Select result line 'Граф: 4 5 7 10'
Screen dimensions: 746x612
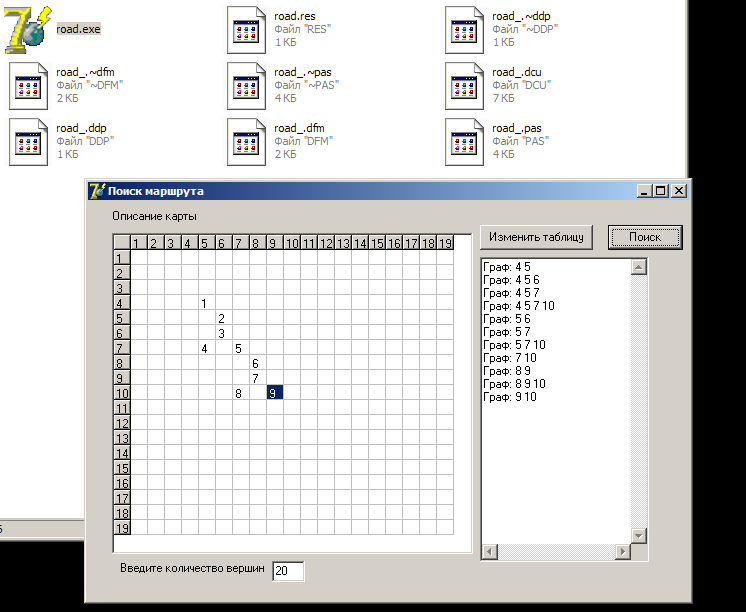519,306
